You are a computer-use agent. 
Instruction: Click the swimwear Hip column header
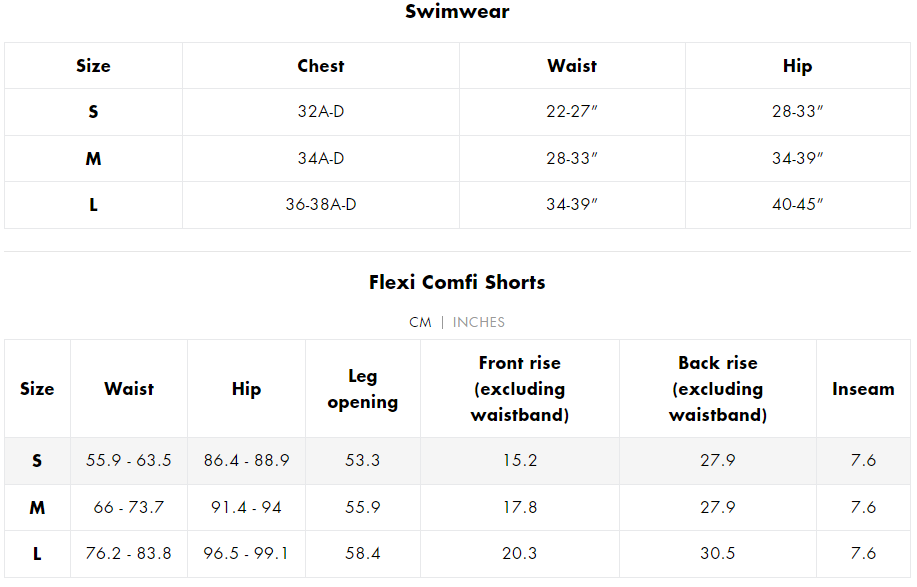pyautogui.click(x=798, y=65)
